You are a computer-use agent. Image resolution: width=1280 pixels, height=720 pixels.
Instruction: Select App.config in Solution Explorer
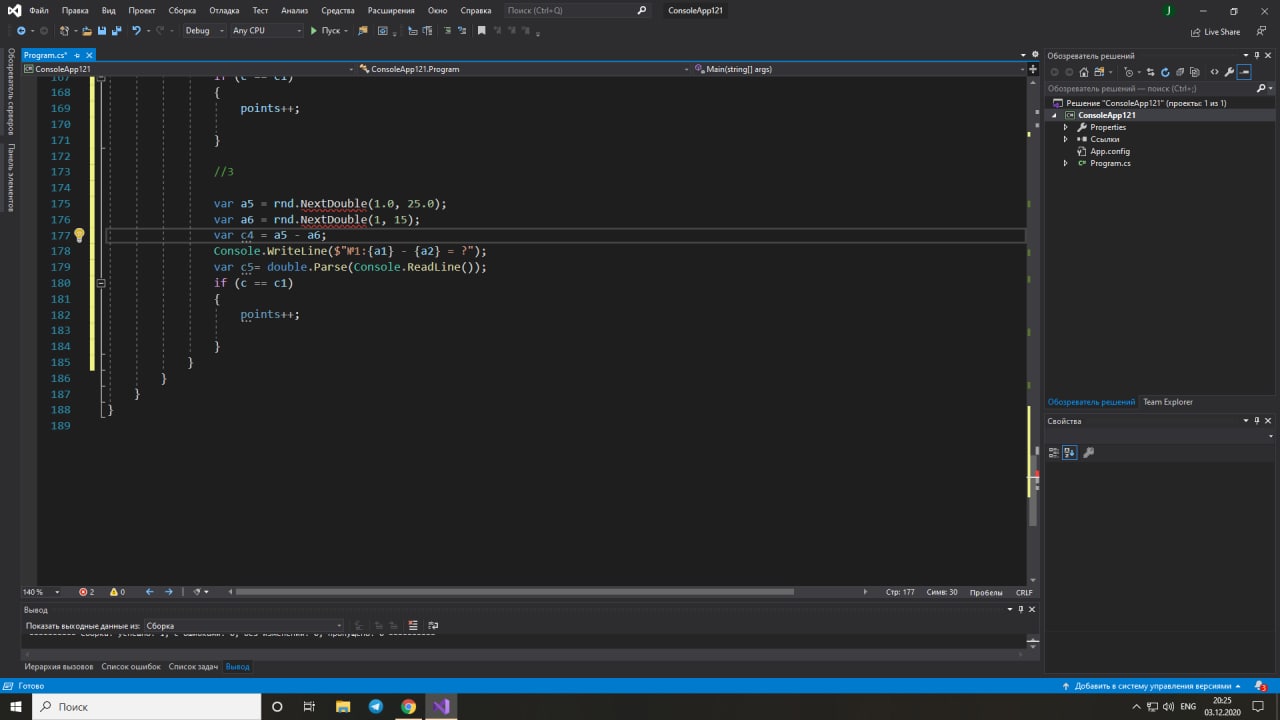point(1109,151)
